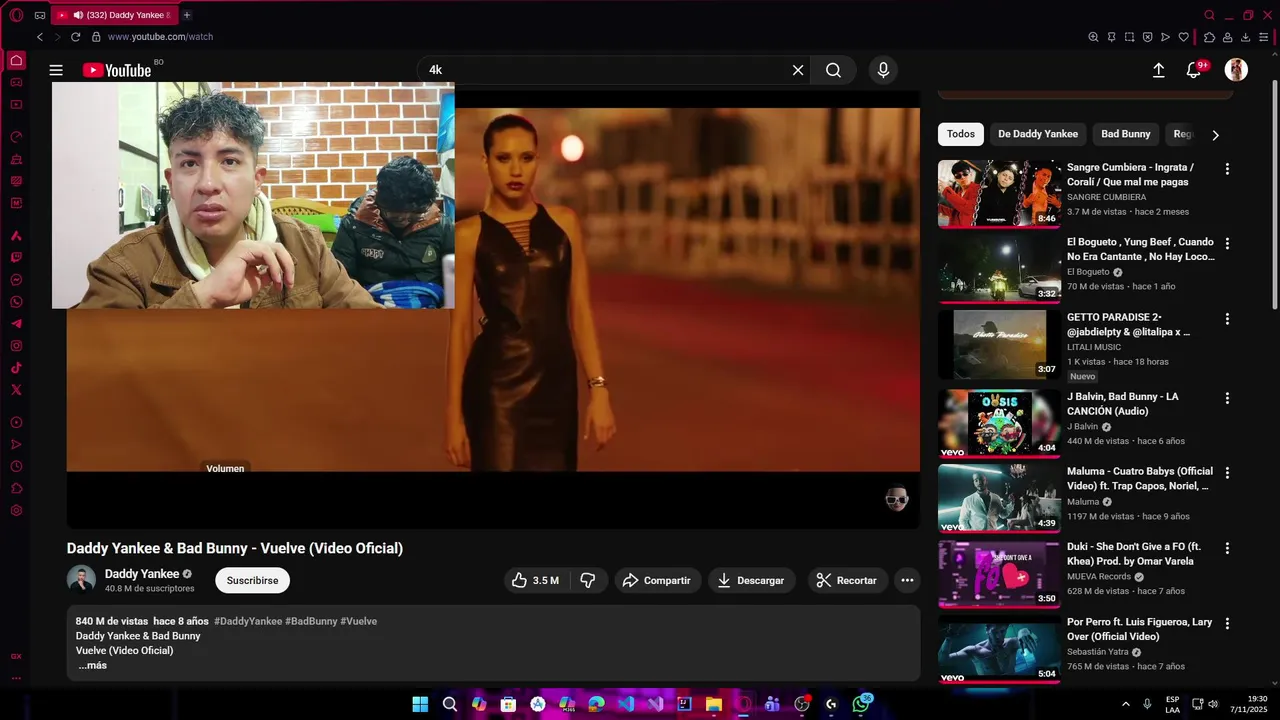
Task: Open File Explorer from the taskbar
Action: (714, 704)
